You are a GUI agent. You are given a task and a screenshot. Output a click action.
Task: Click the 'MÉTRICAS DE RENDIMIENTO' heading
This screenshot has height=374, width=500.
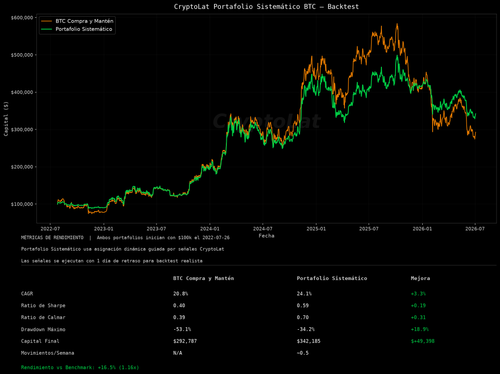click(x=52, y=238)
